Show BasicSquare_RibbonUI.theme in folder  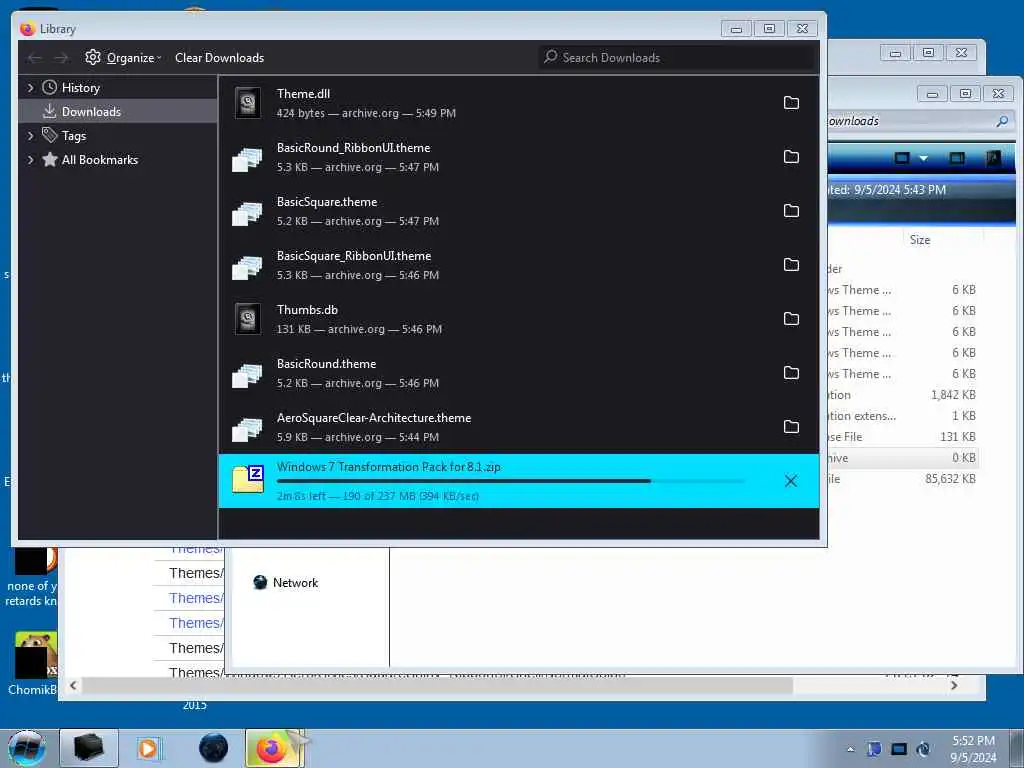791,264
